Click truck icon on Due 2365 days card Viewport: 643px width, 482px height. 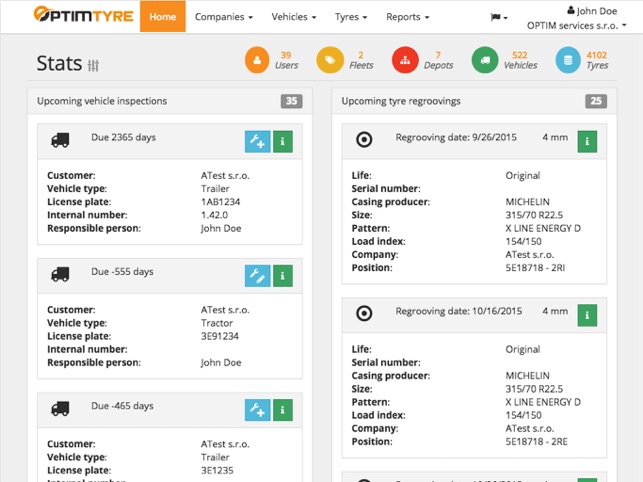(x=60, y=140)
